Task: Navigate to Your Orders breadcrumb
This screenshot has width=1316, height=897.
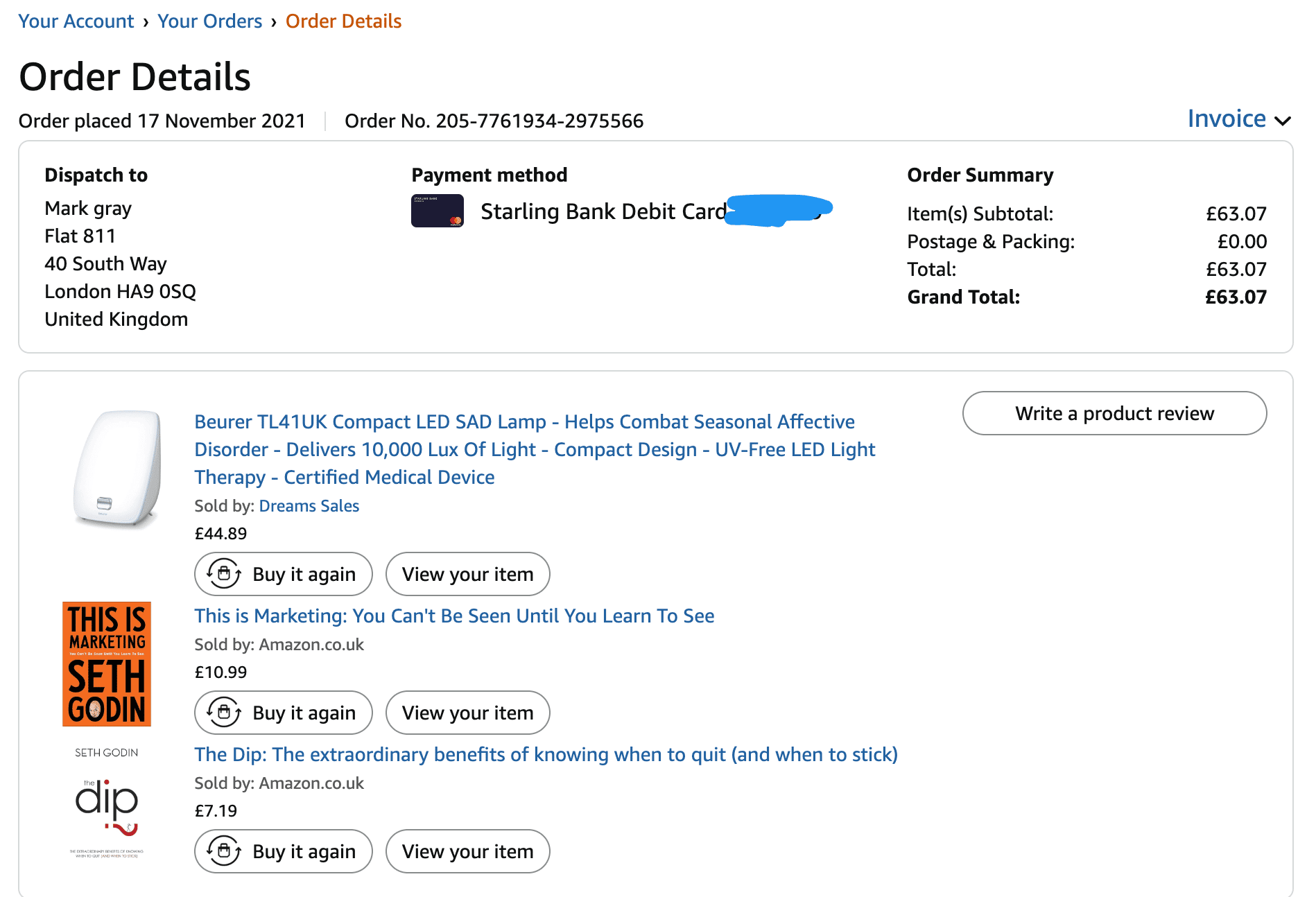Action: coord(209,21)
